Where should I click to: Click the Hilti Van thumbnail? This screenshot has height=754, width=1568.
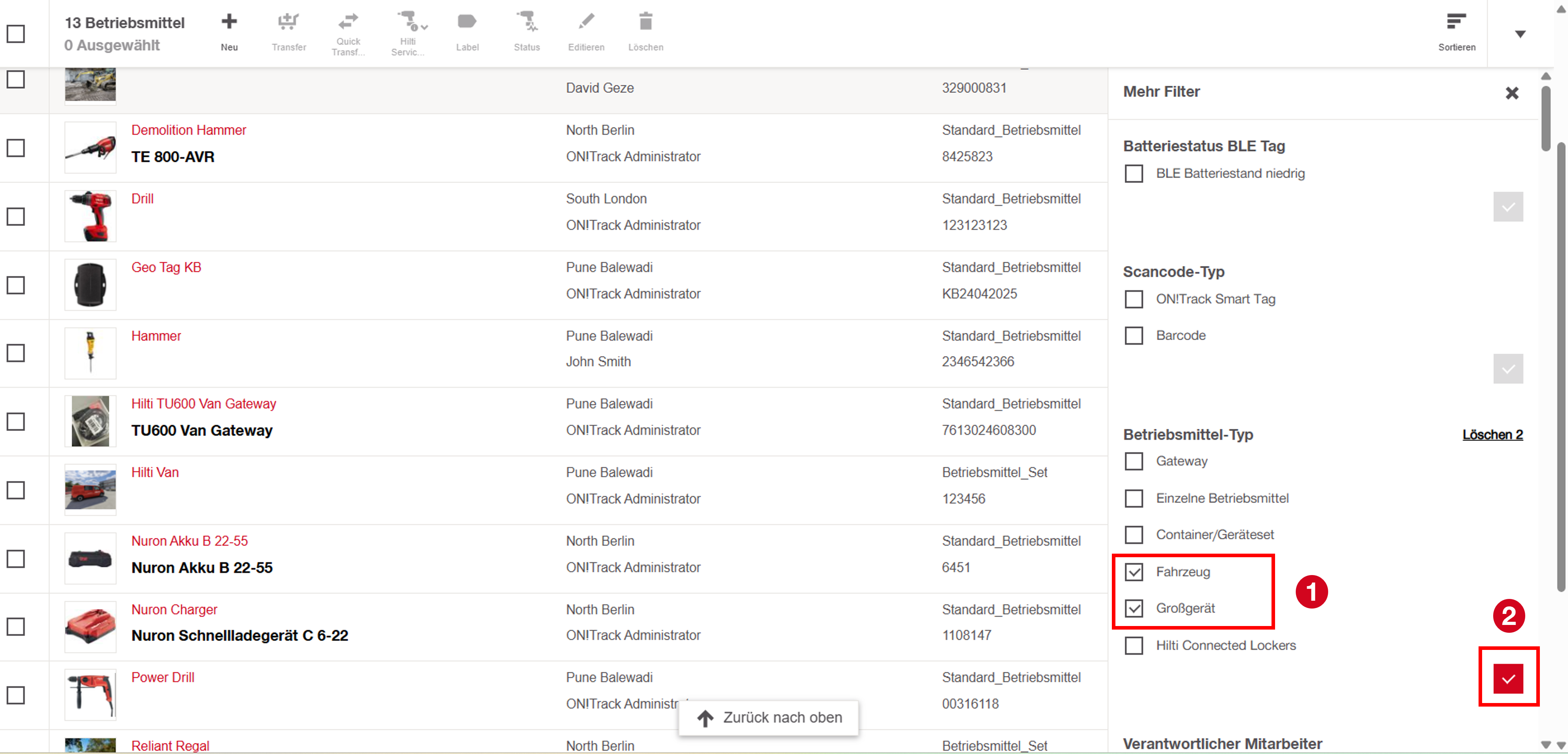(x=90, y=490)
